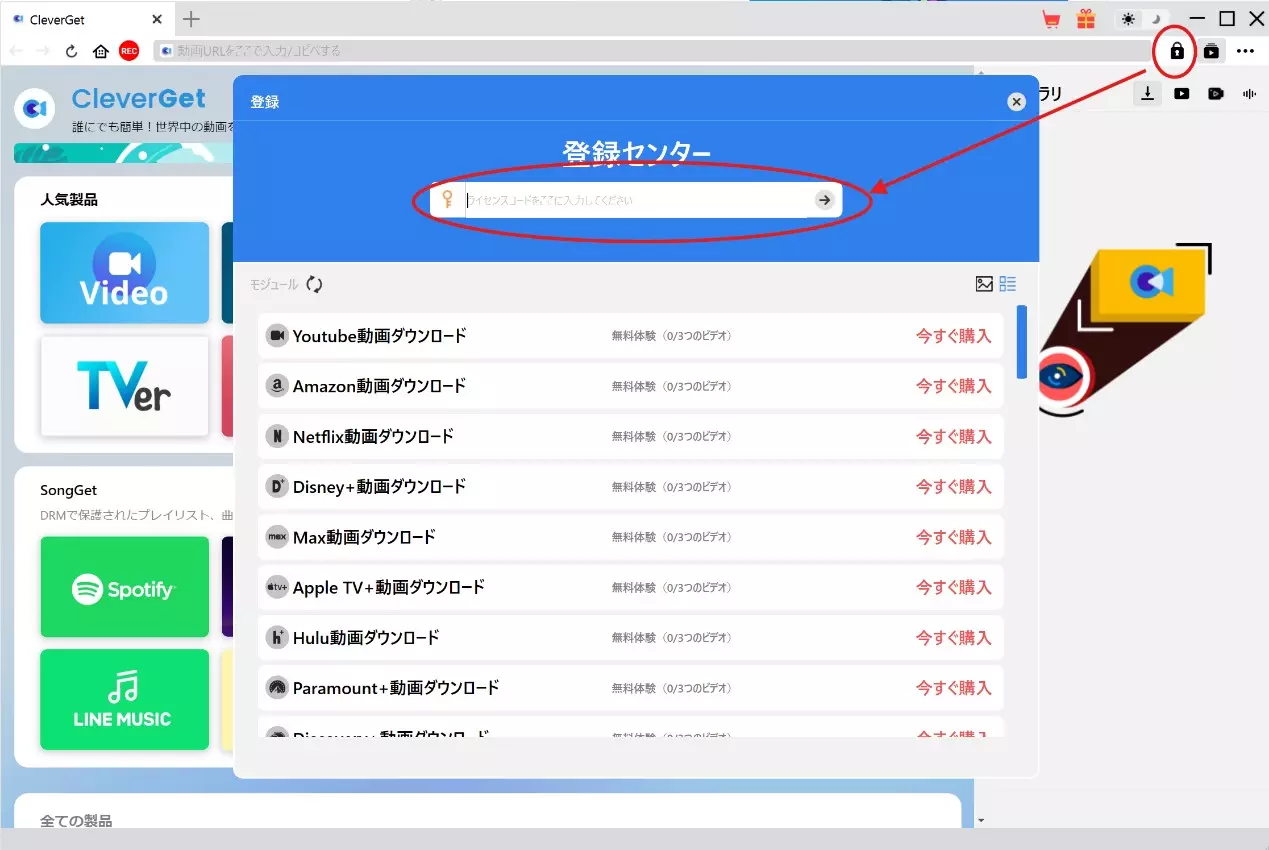Screen dimensions: 1269x850
Task: Click the Paramount+ module icon
Action: coord(277,687)
